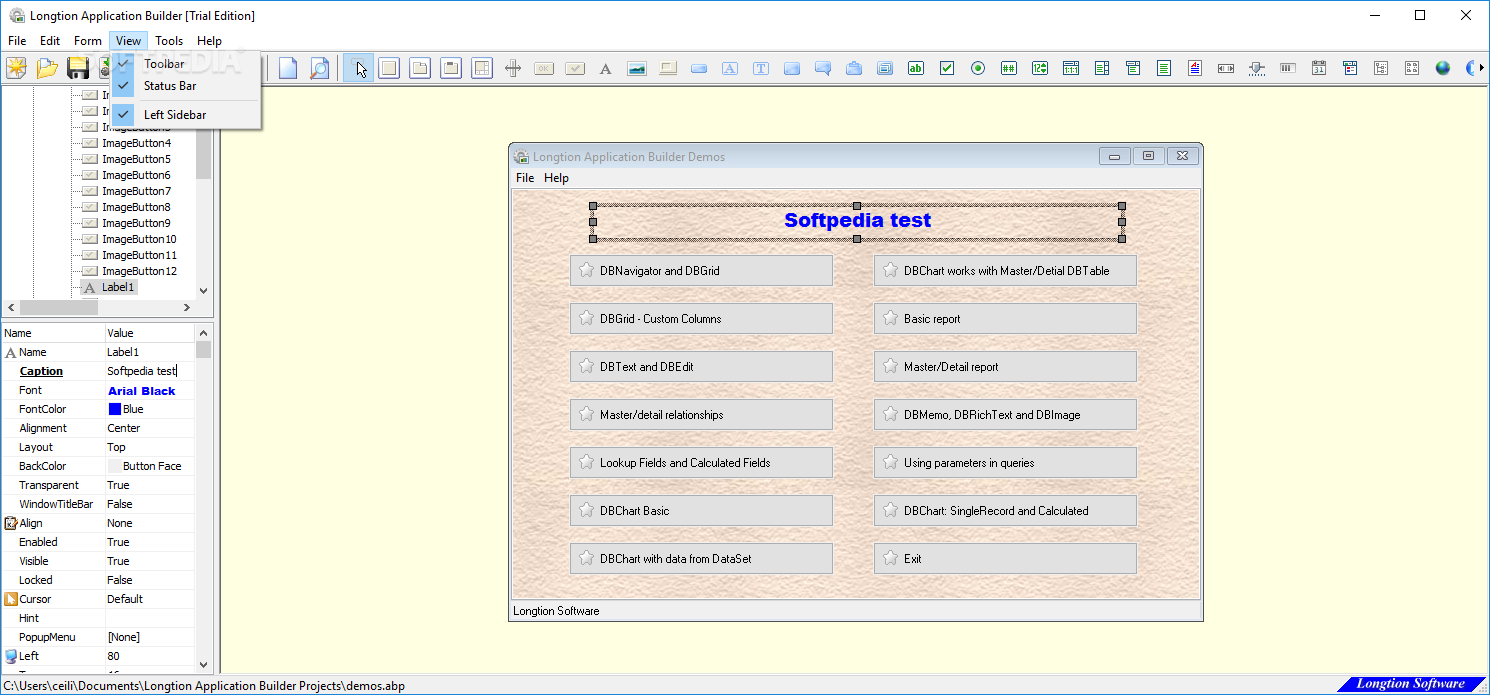Open the Tools menu
1490x695 pixels.
click(x=169, y=41)
